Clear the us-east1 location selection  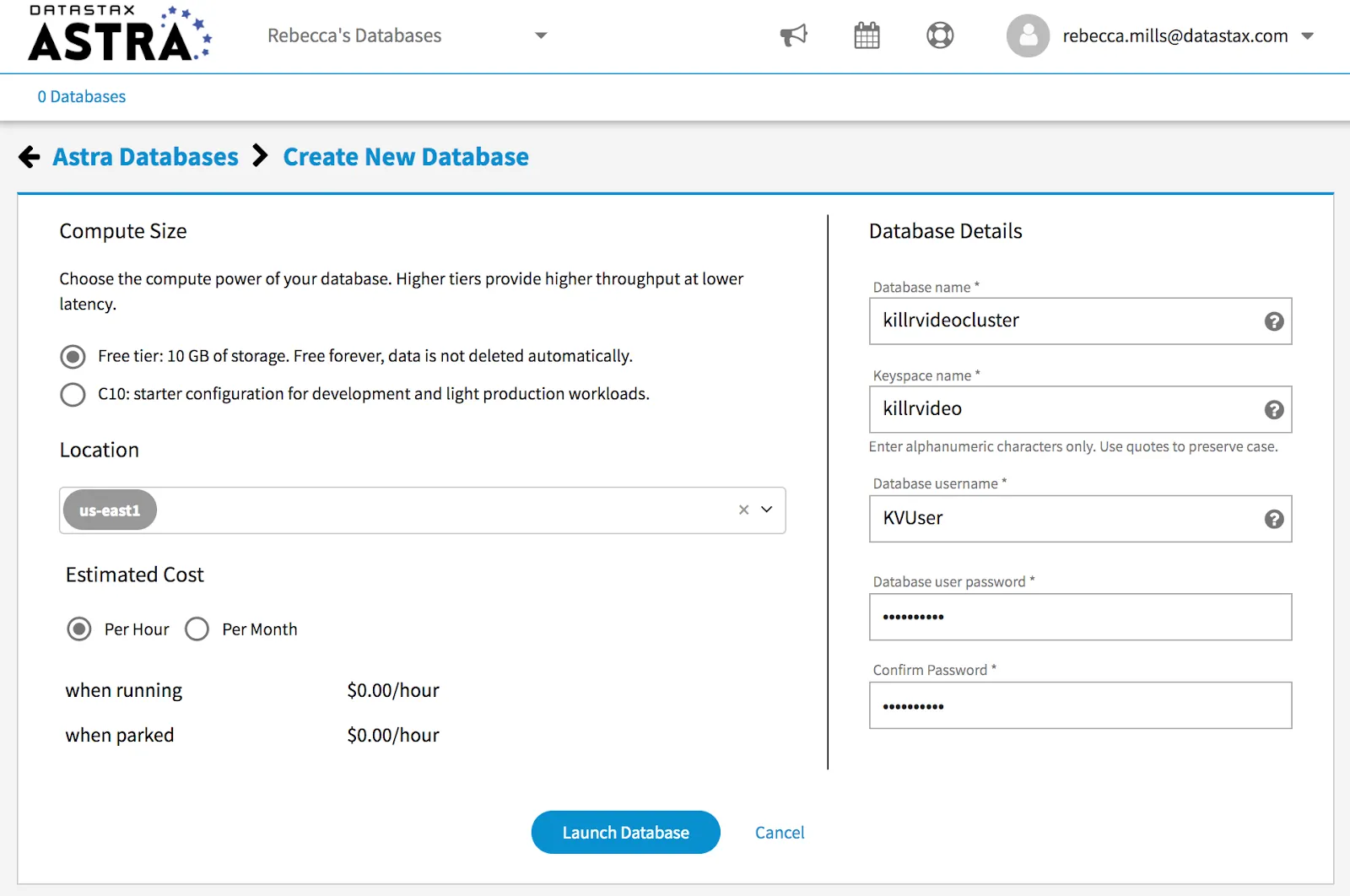743,510
